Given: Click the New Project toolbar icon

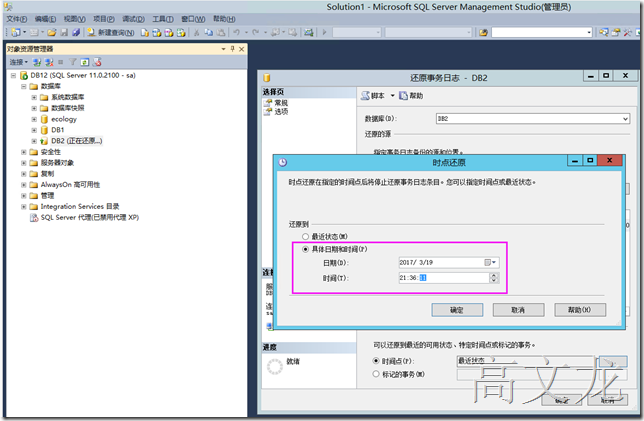Looking at the screenshot, I should coord(16,32).
